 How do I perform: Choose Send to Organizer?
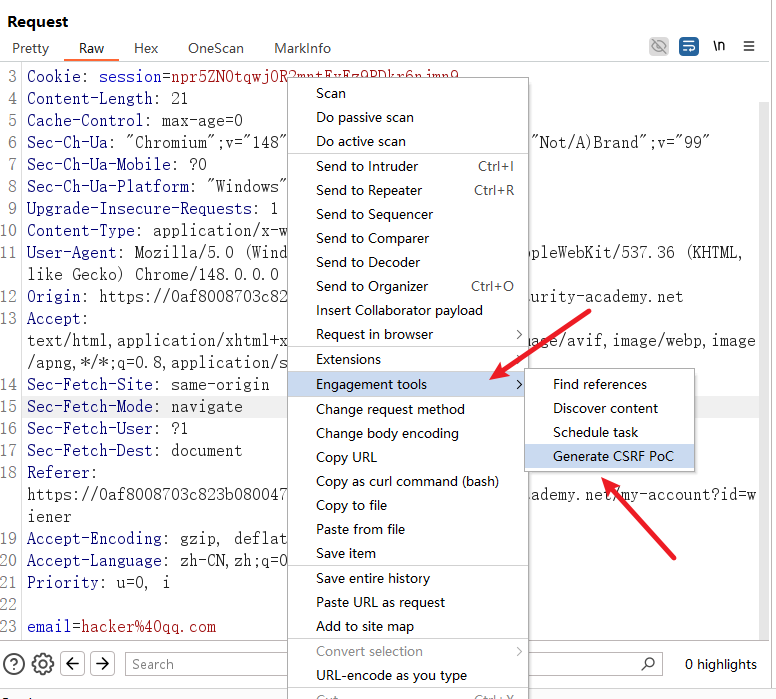(x=408, y=286)
